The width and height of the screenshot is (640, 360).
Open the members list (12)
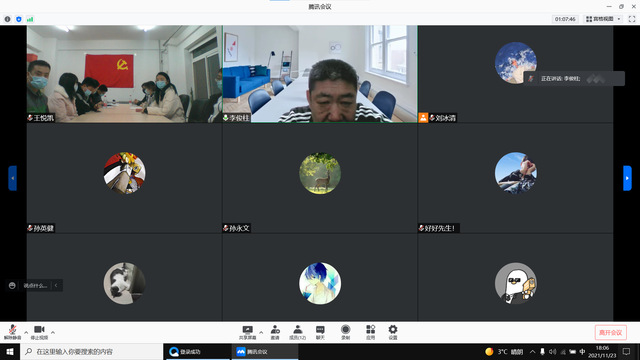click(x=298, y=332)
